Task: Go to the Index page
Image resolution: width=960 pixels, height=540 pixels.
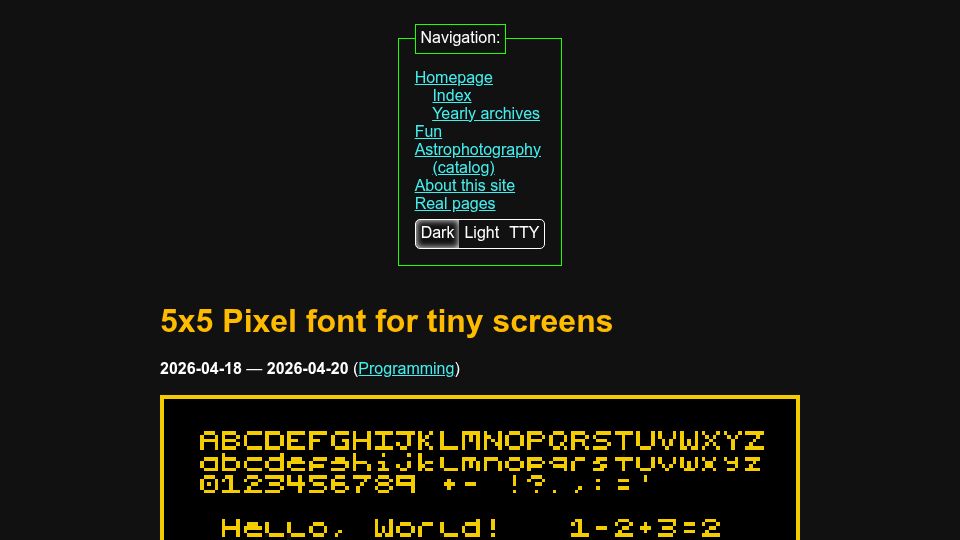Action: 452,96
